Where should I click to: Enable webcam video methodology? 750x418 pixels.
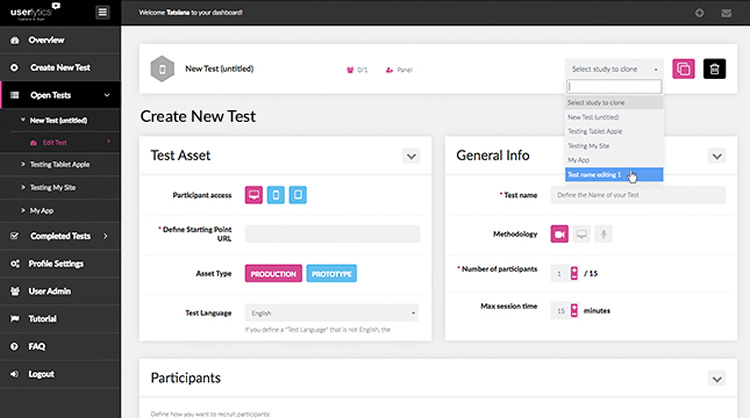pos(560,234)
